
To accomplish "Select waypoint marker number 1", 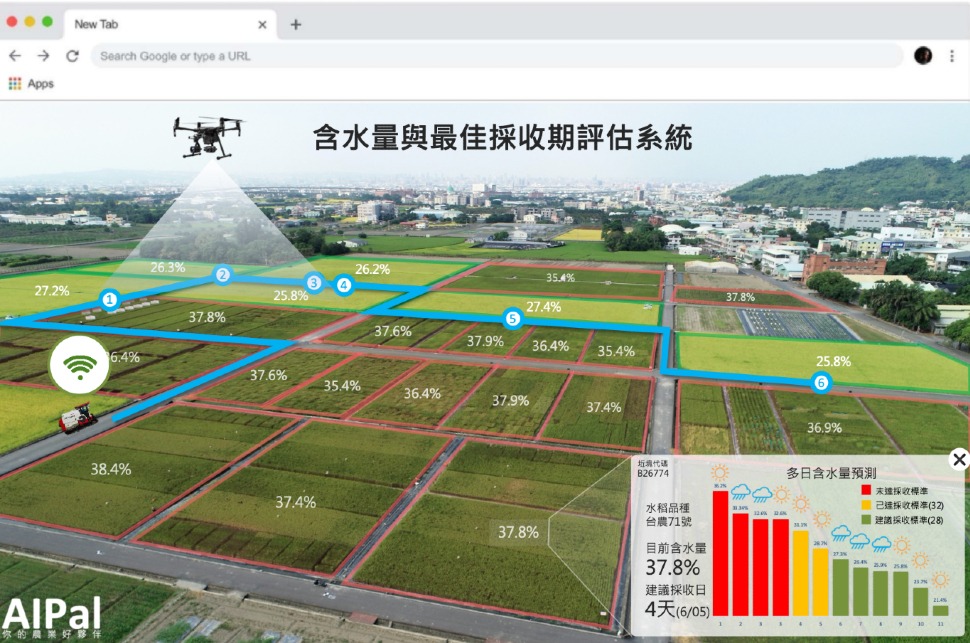I will [x=110, y=299].
